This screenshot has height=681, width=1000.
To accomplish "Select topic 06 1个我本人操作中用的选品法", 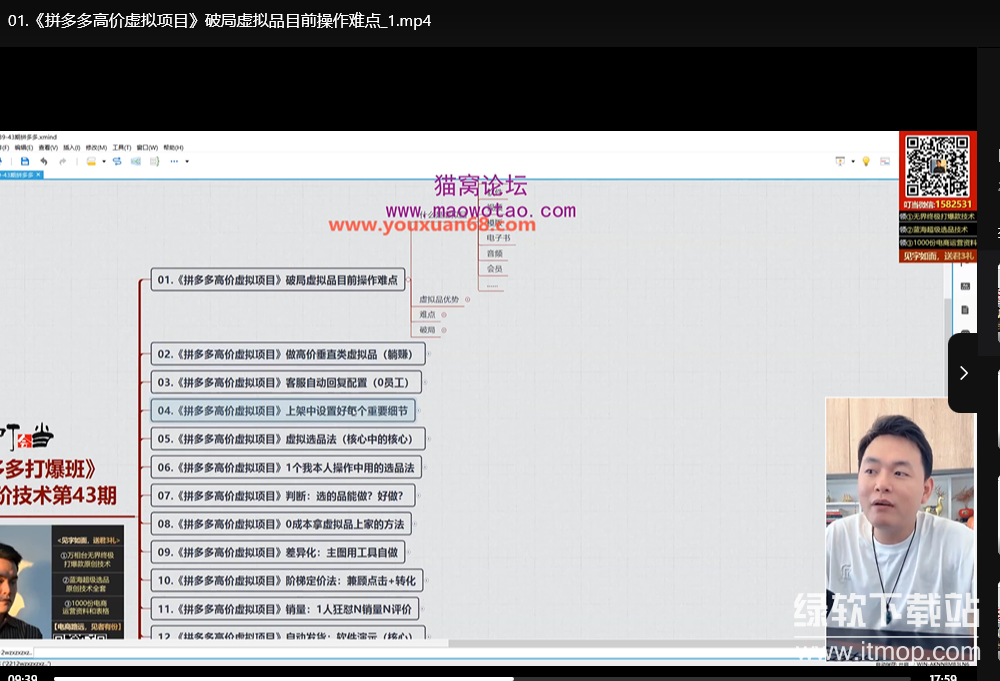I will [286, 467].
